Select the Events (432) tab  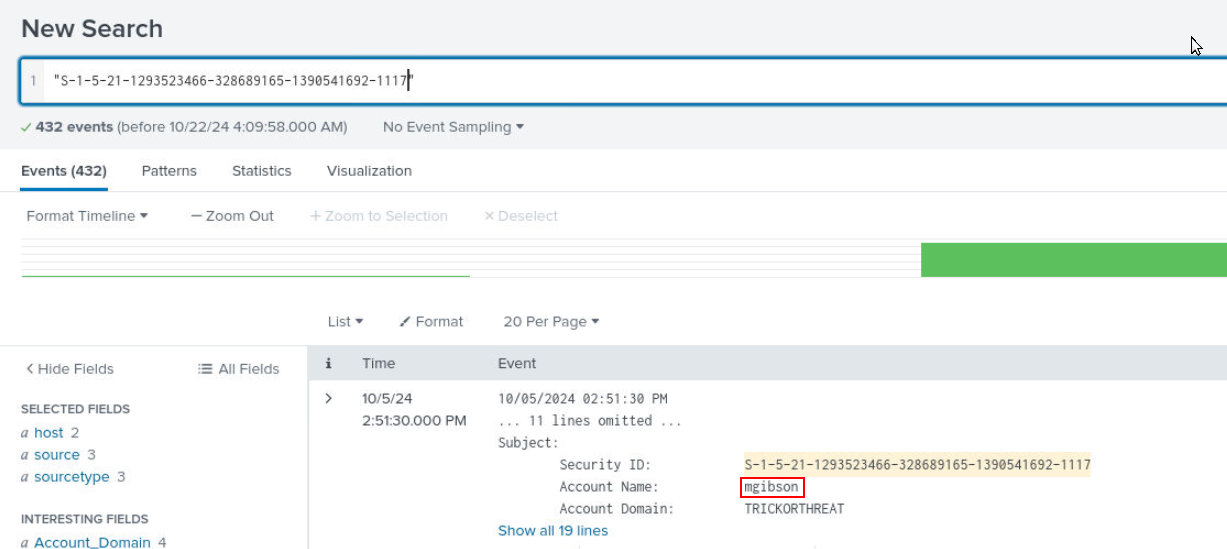tap(64, 171)
